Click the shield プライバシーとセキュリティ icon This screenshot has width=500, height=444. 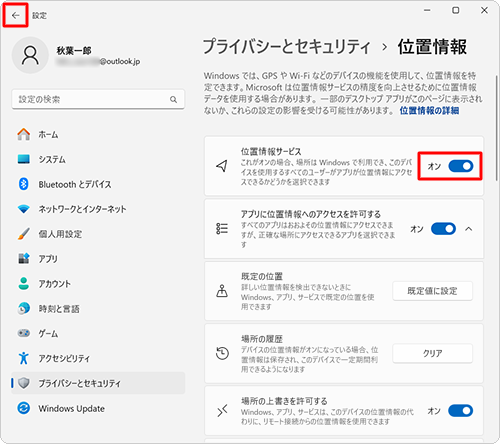(x=24, y=383)
